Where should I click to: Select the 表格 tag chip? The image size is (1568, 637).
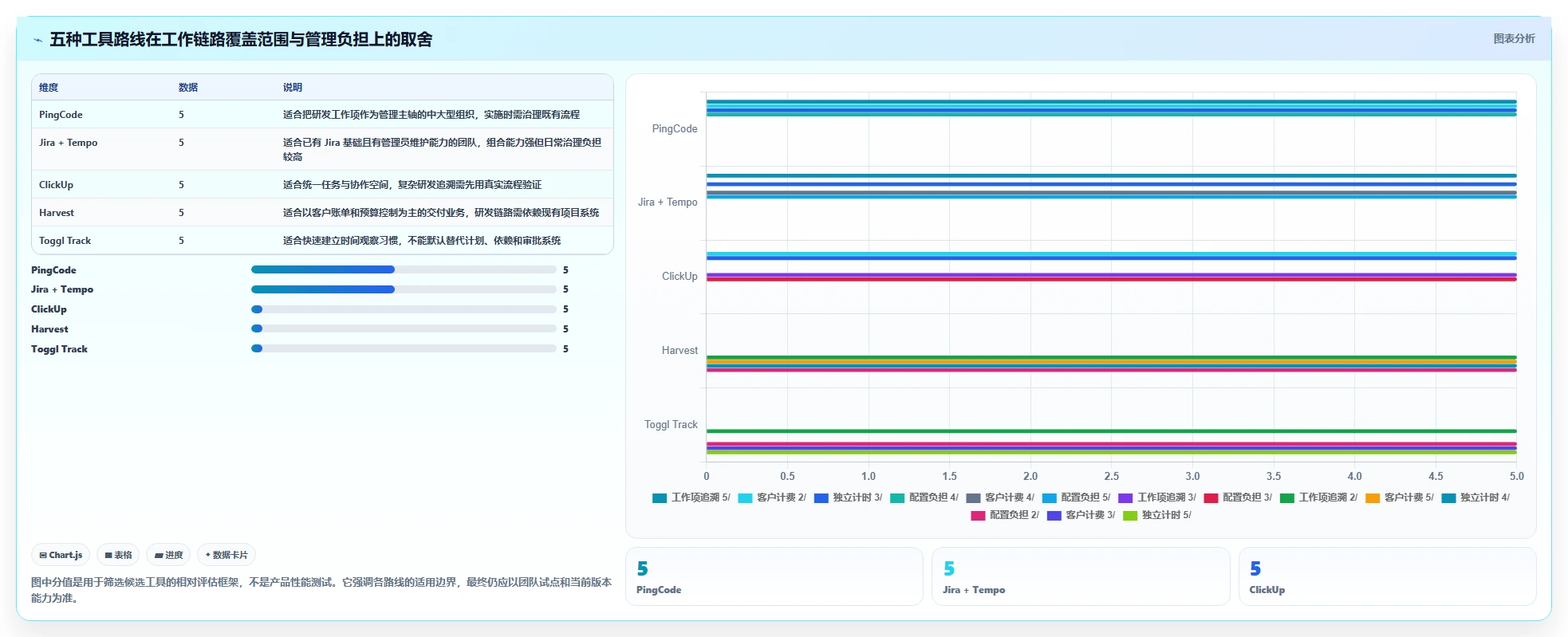point(118,555)
